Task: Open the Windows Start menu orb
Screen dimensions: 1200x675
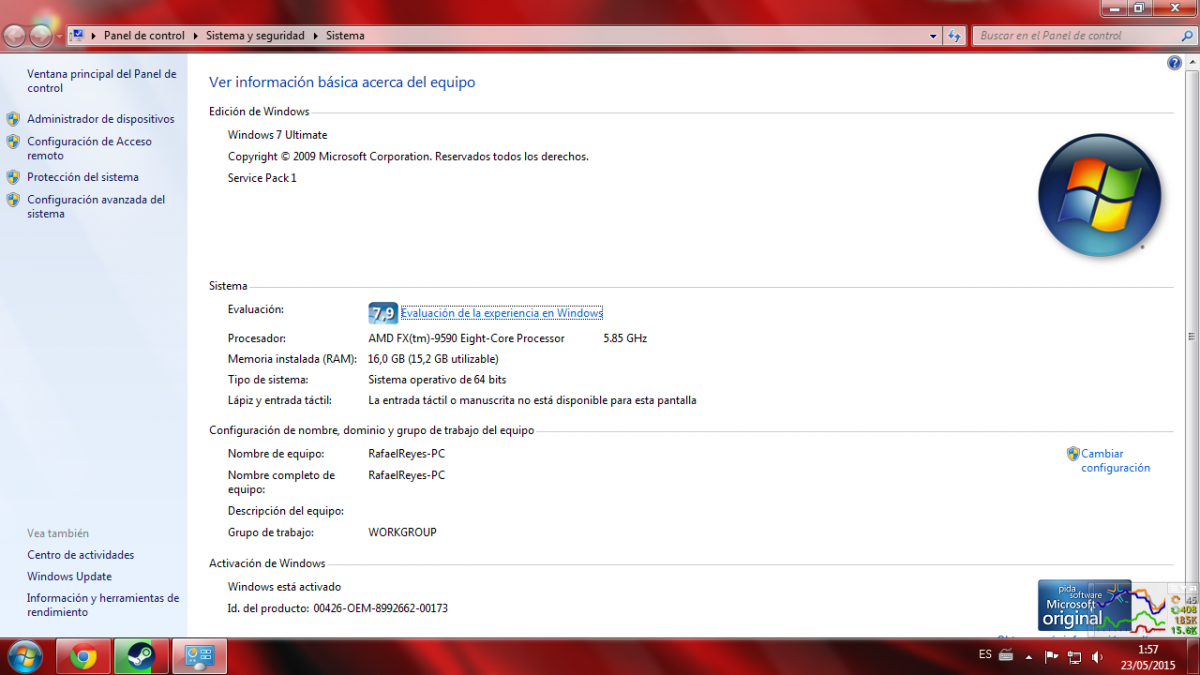Action: [x=24, y=656]
